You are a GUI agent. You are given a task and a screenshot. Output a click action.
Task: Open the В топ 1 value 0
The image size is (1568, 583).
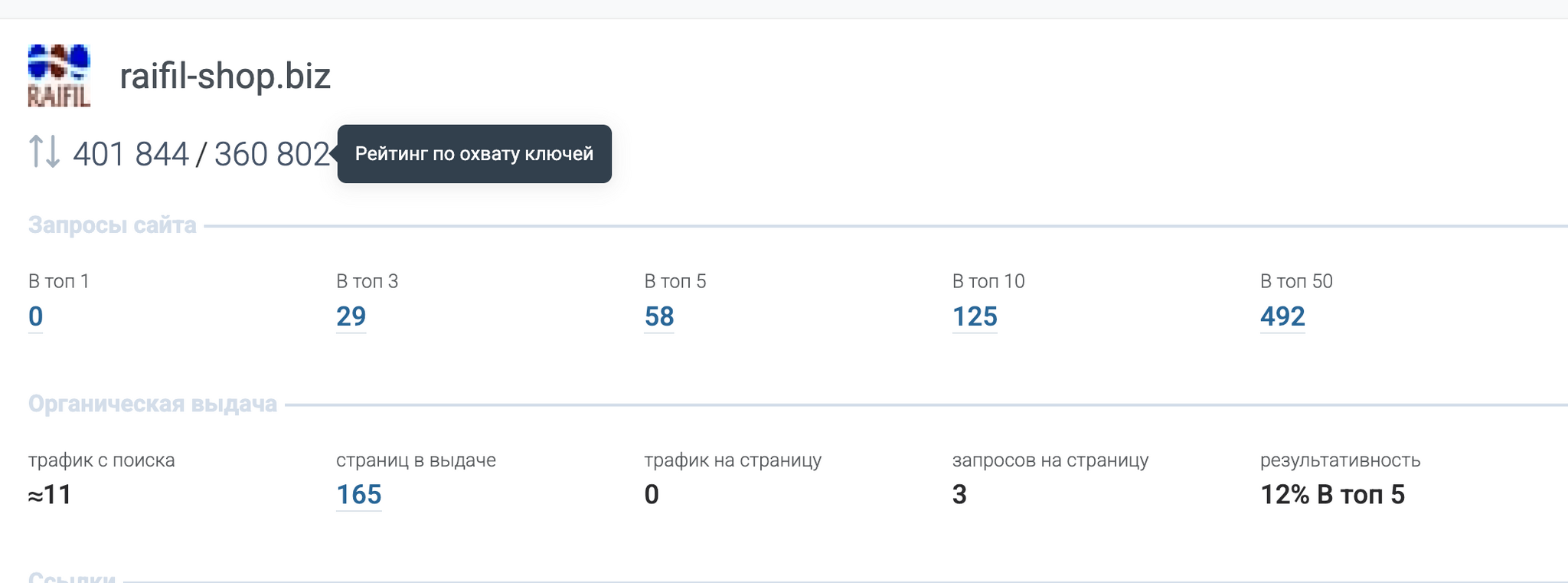pos(35,316)
